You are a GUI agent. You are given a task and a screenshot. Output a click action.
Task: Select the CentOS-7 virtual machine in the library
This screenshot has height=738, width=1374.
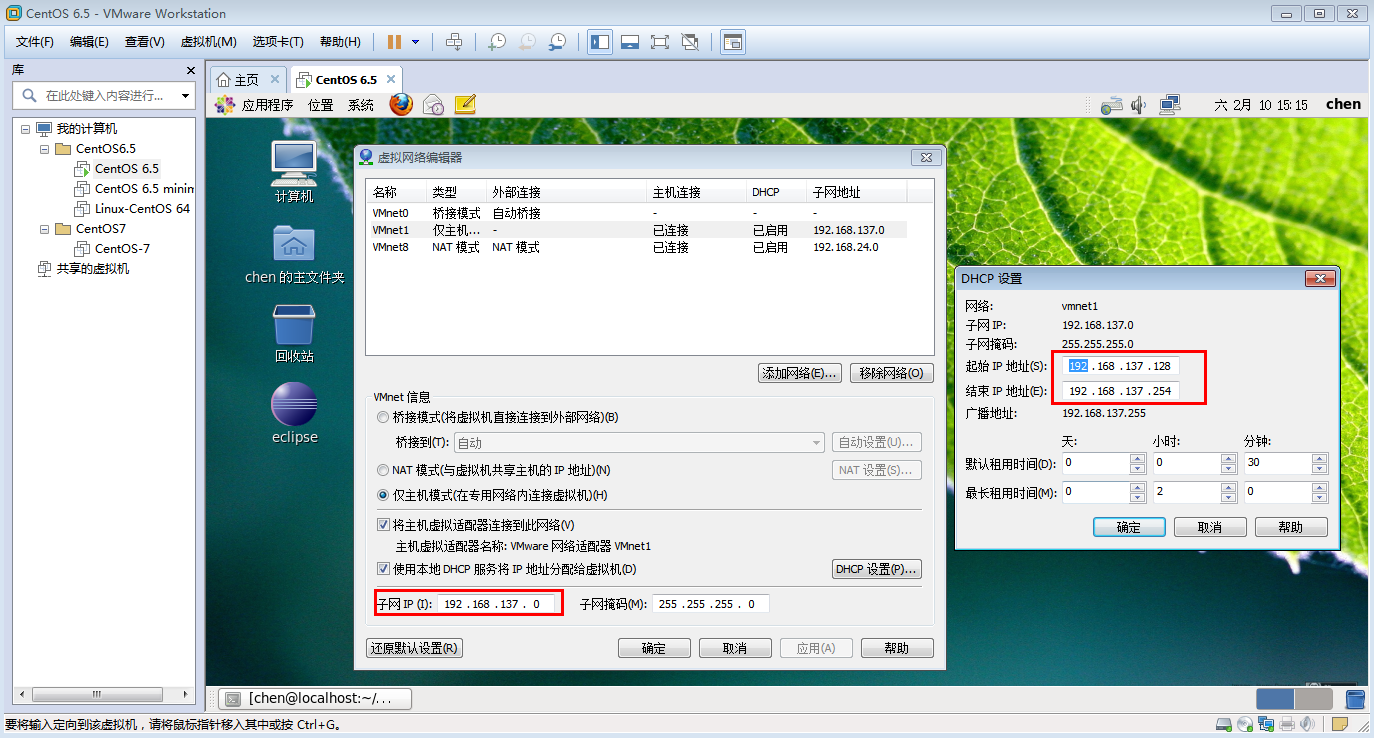click(122, 249)
